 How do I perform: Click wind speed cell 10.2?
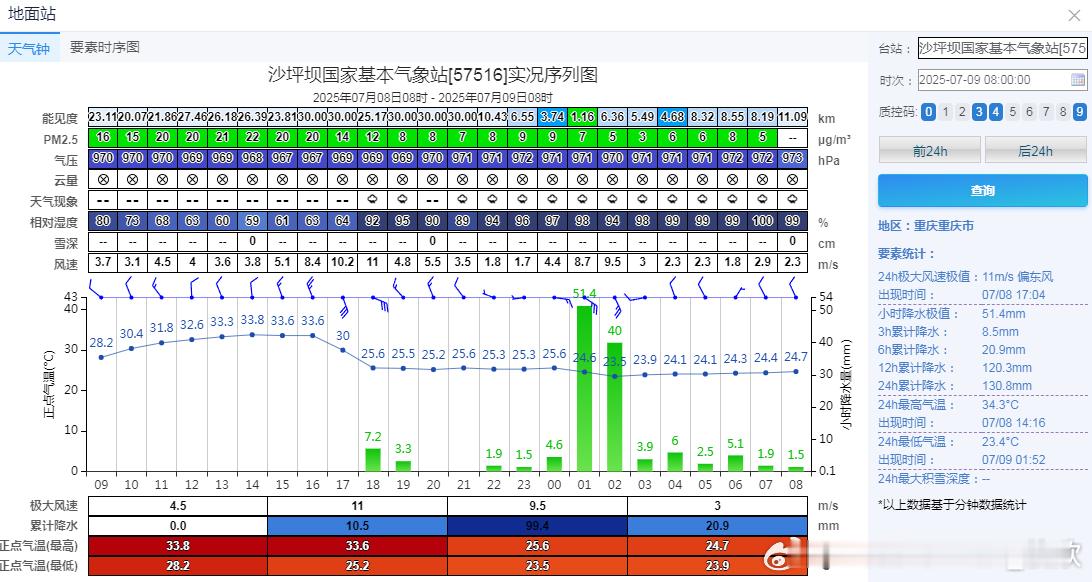343,262
